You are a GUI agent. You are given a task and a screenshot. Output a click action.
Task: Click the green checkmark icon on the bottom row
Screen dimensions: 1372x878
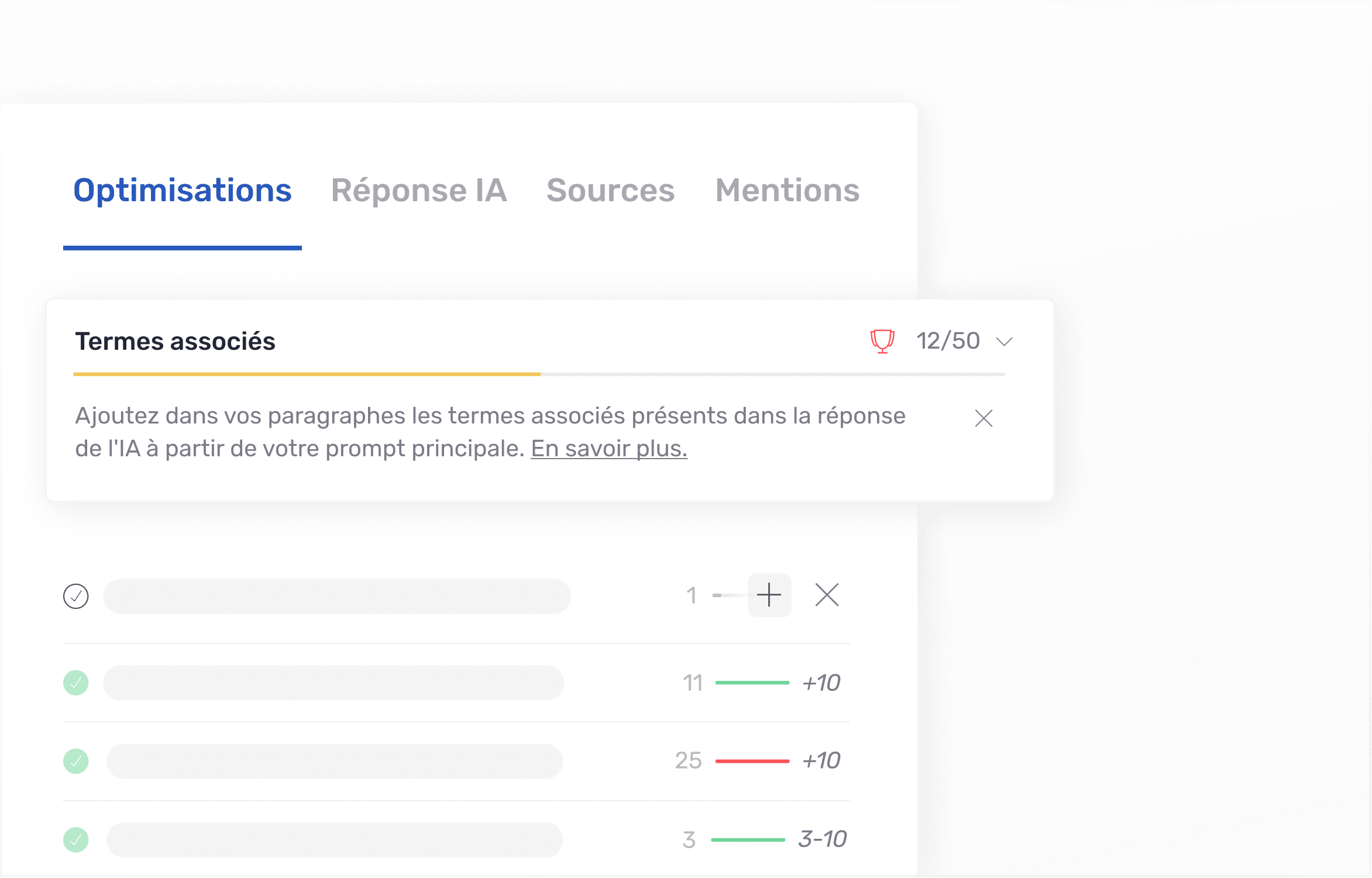point(77,839)
